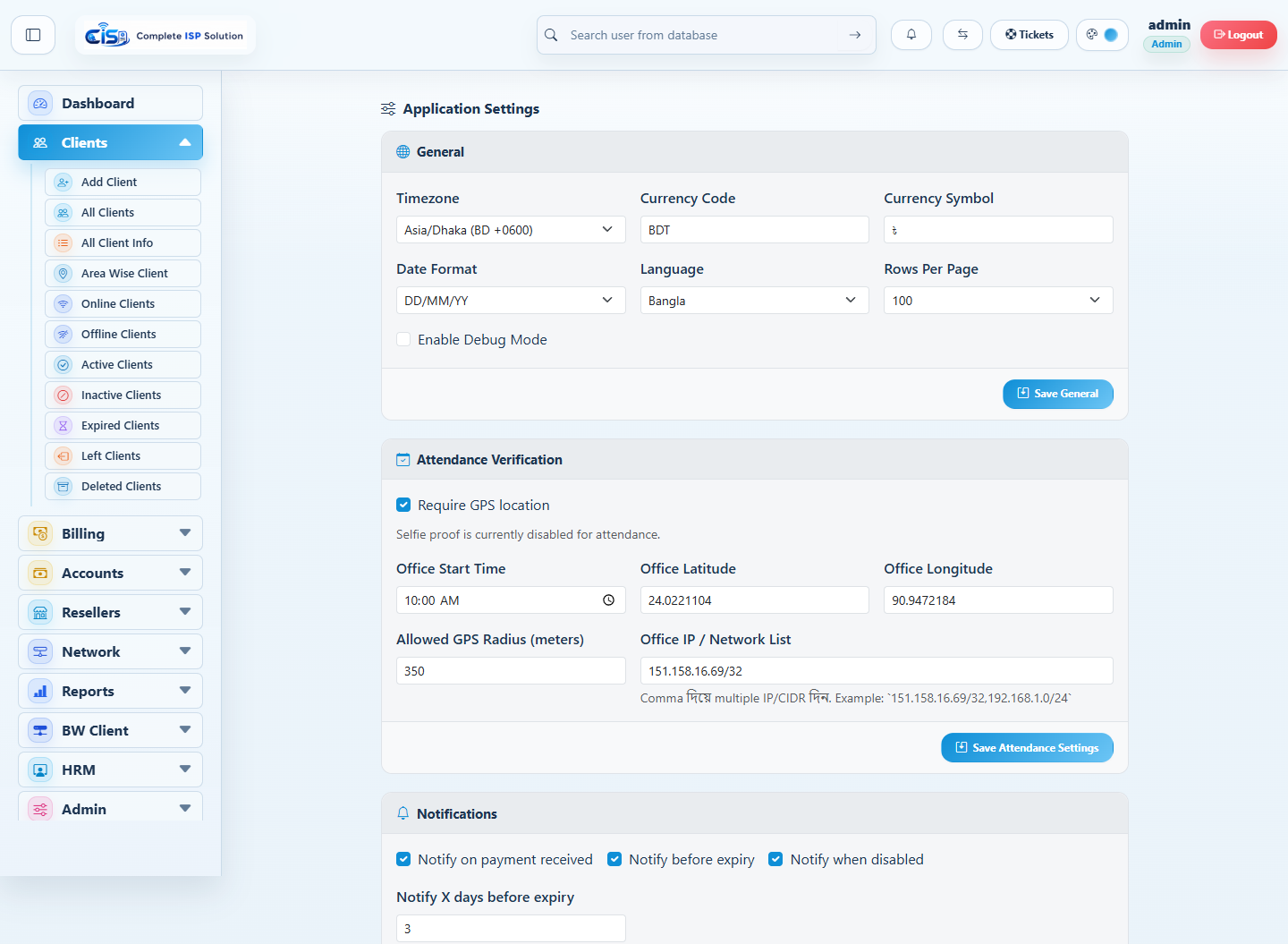Image resolution: width=1288 pixels, height=944 pixels.
Task: Click the All Clients group icon
Action: [63, 213]
